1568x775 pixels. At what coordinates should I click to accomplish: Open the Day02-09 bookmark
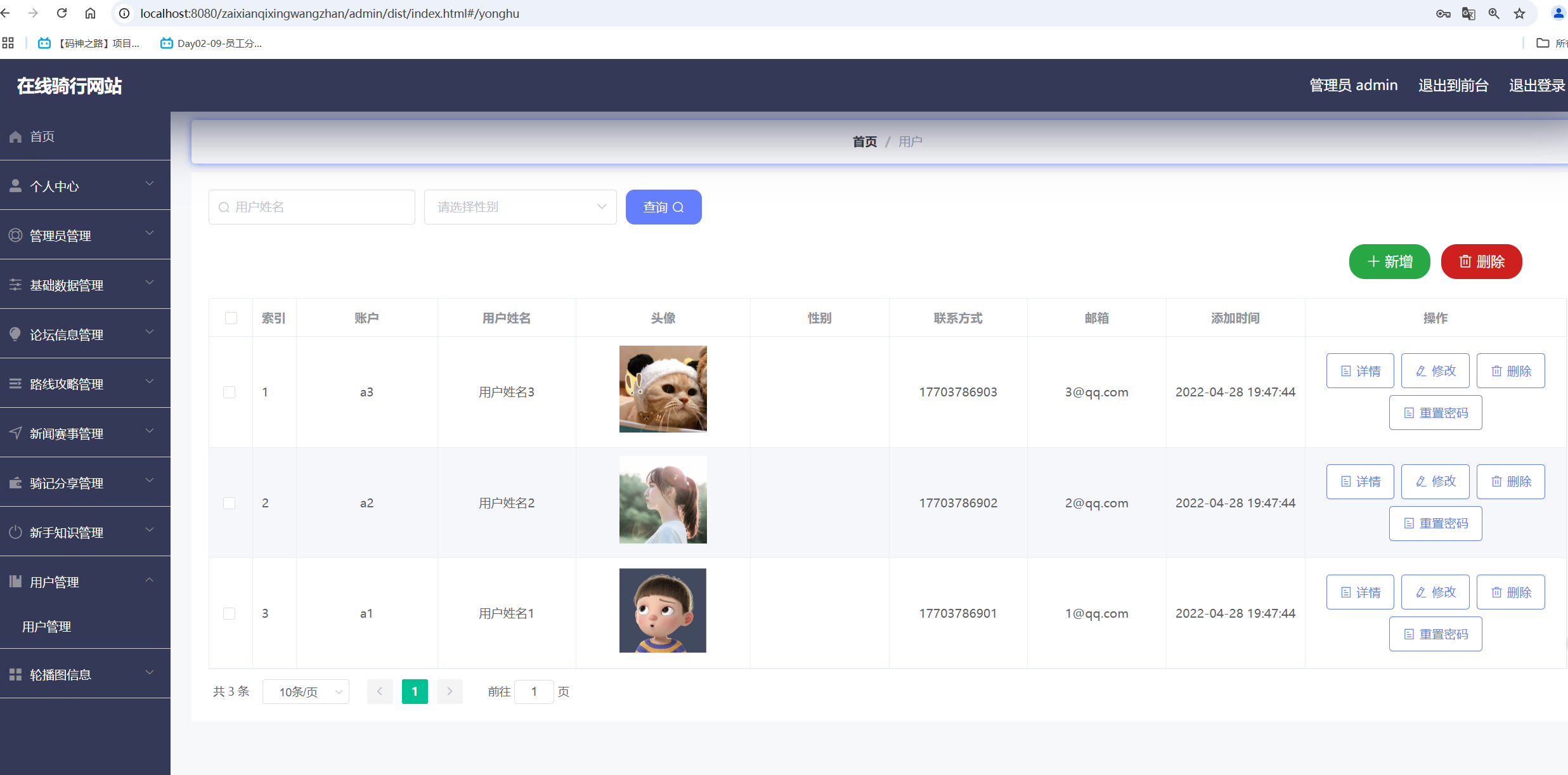click(211, 43)
